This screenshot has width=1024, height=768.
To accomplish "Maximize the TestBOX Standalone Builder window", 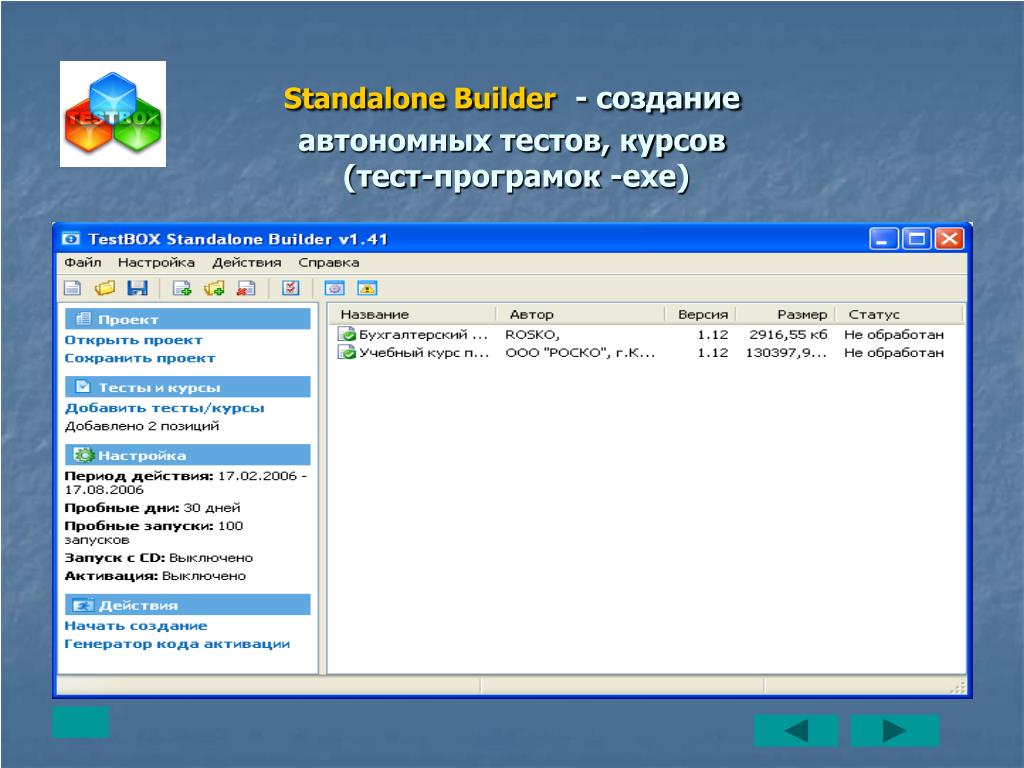I will 916,239.
